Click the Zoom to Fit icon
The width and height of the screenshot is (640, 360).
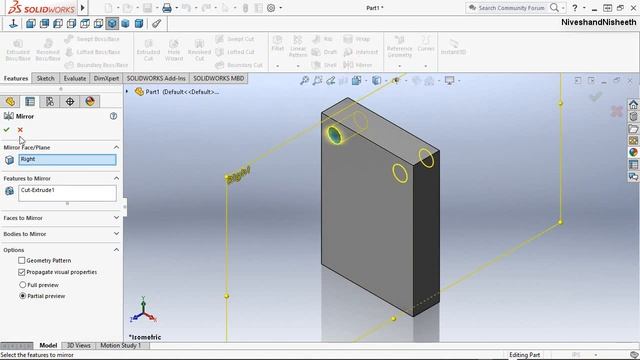[x=304, y=81]
